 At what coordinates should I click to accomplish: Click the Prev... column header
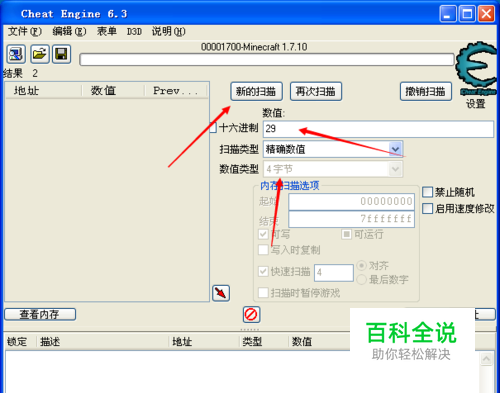pyautogui.click(x=176, y=91)
